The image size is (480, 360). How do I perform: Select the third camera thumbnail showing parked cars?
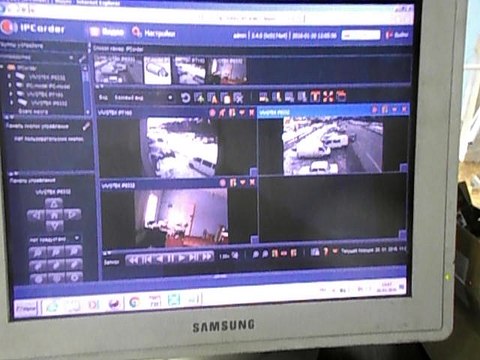(190, 70)
